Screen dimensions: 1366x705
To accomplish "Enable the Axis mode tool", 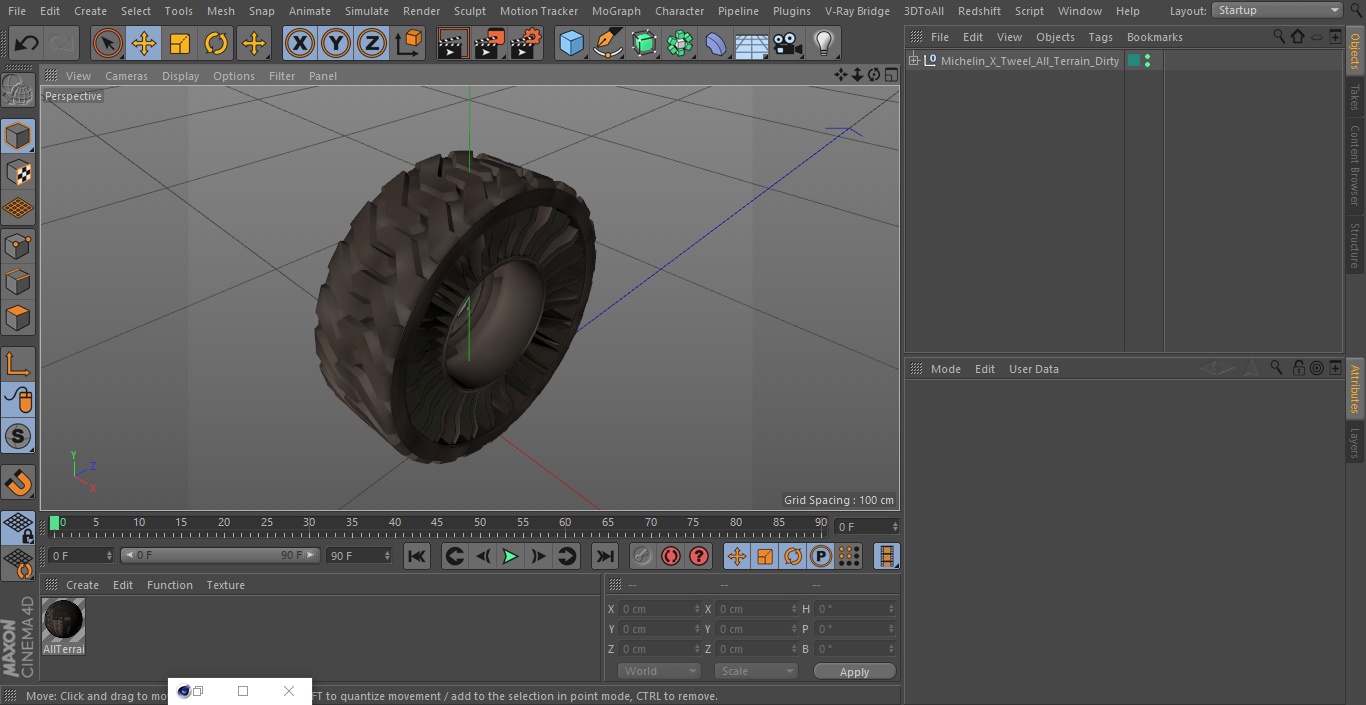I will tap(18, 364).
